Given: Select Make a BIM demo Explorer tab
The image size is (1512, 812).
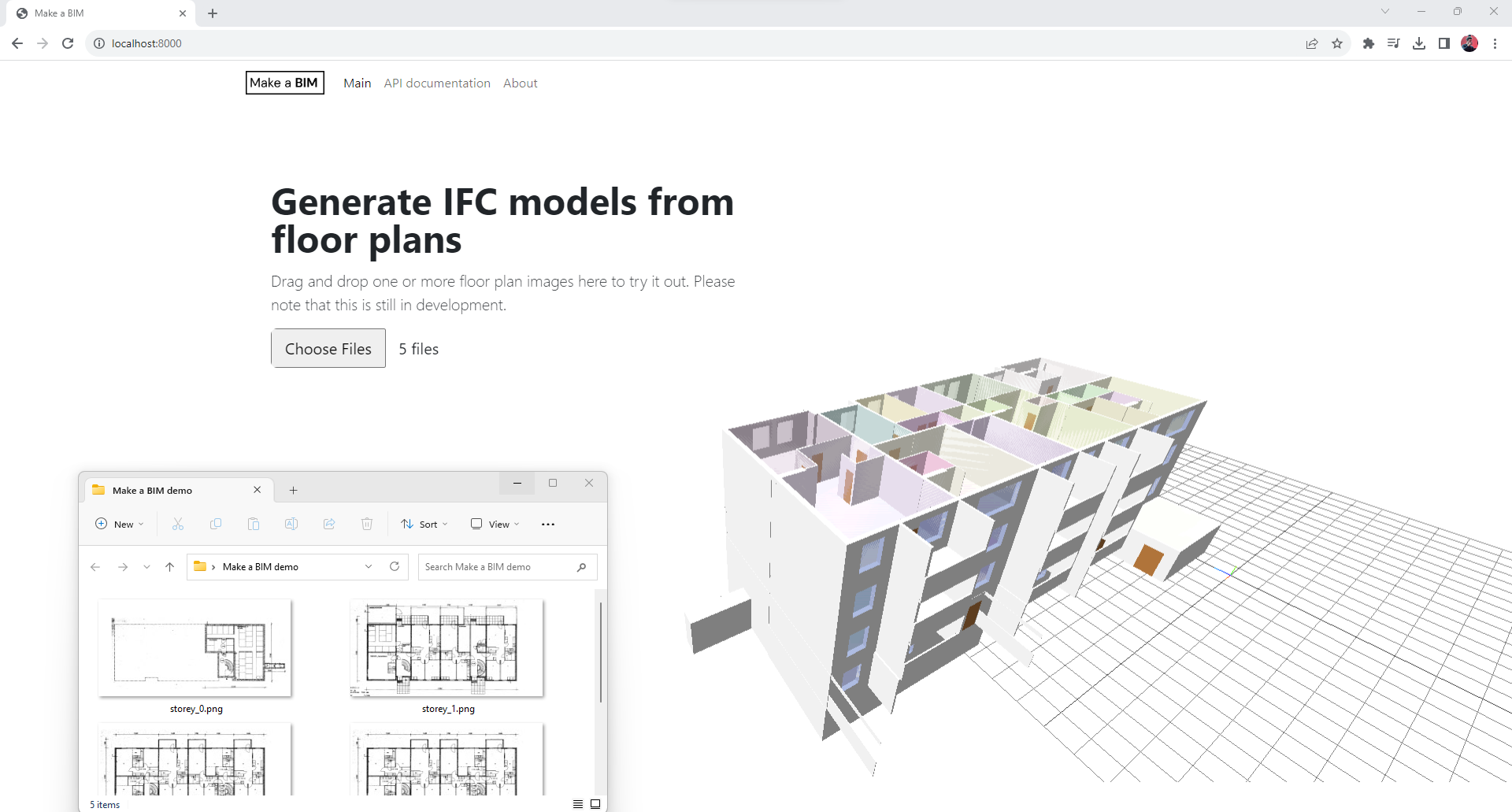Looking at the screenshot, I should [177, 490].
